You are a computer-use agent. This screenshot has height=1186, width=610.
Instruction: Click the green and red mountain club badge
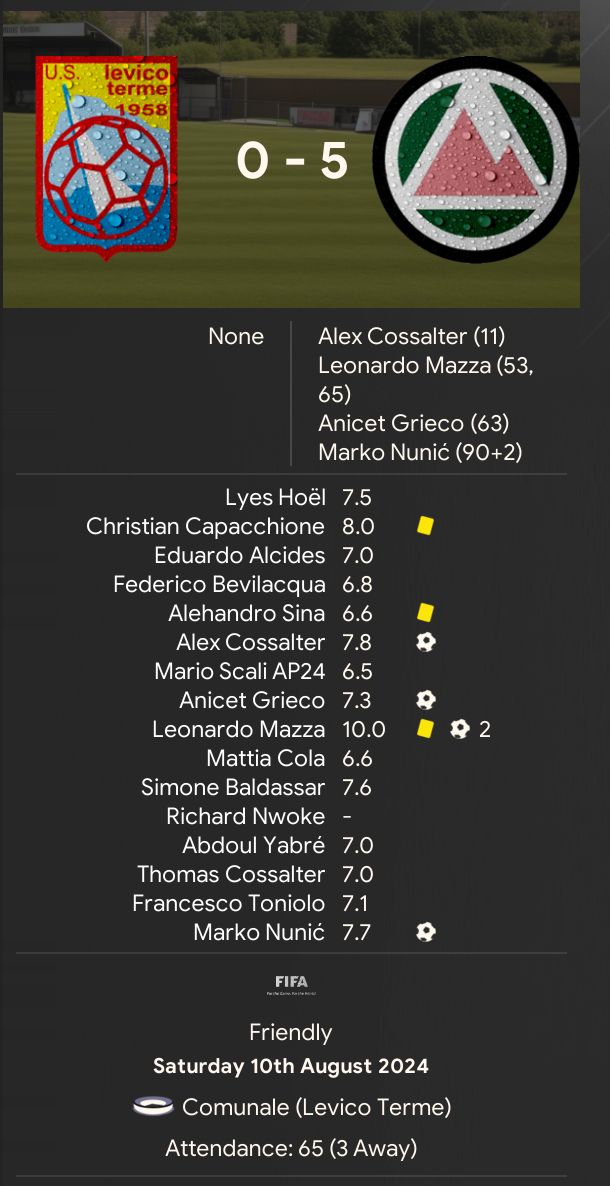475,160
